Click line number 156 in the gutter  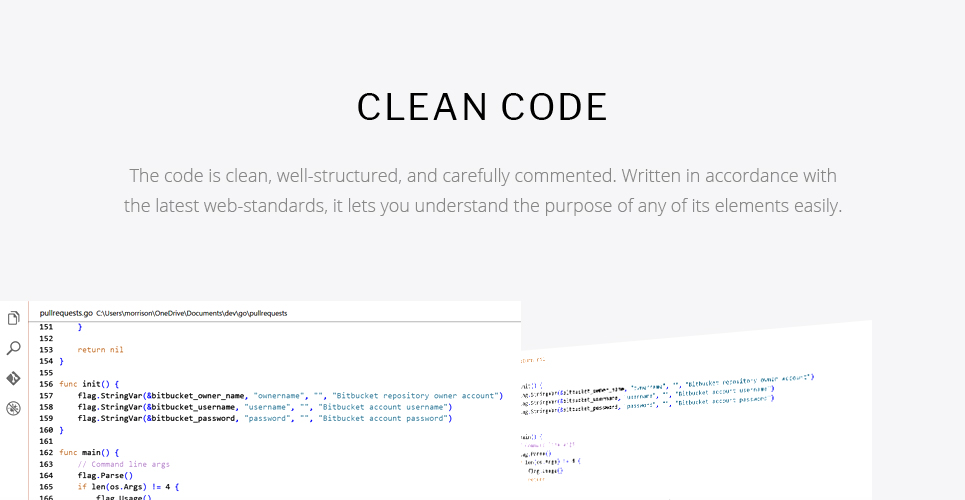point(46,384)
